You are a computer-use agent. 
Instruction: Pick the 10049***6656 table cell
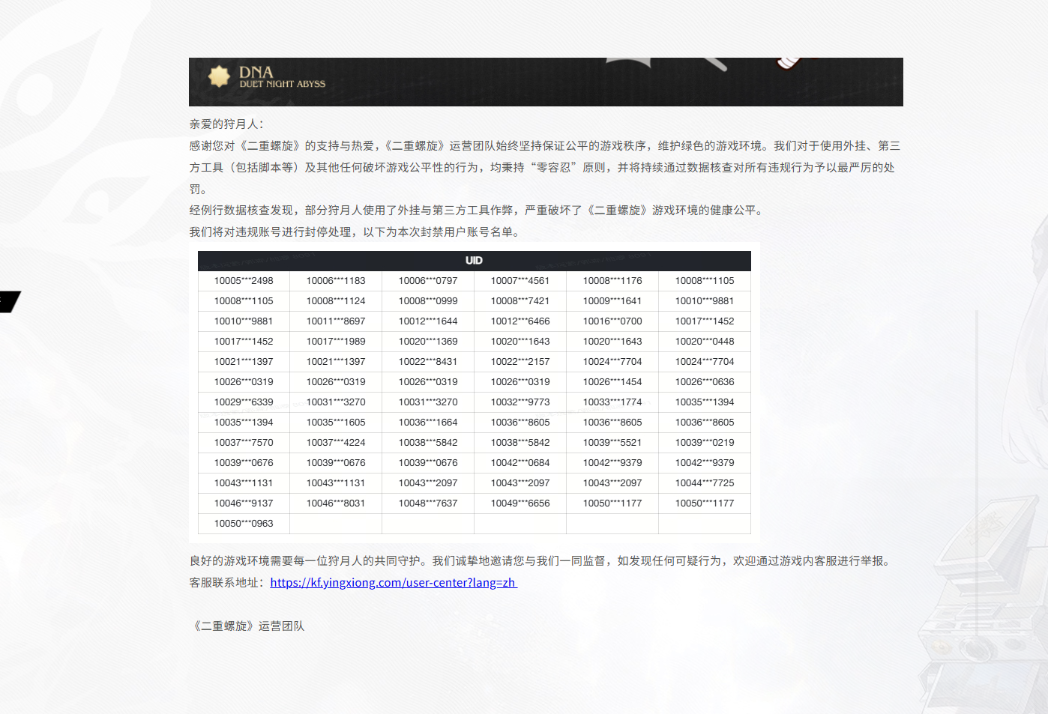[520, 503]
